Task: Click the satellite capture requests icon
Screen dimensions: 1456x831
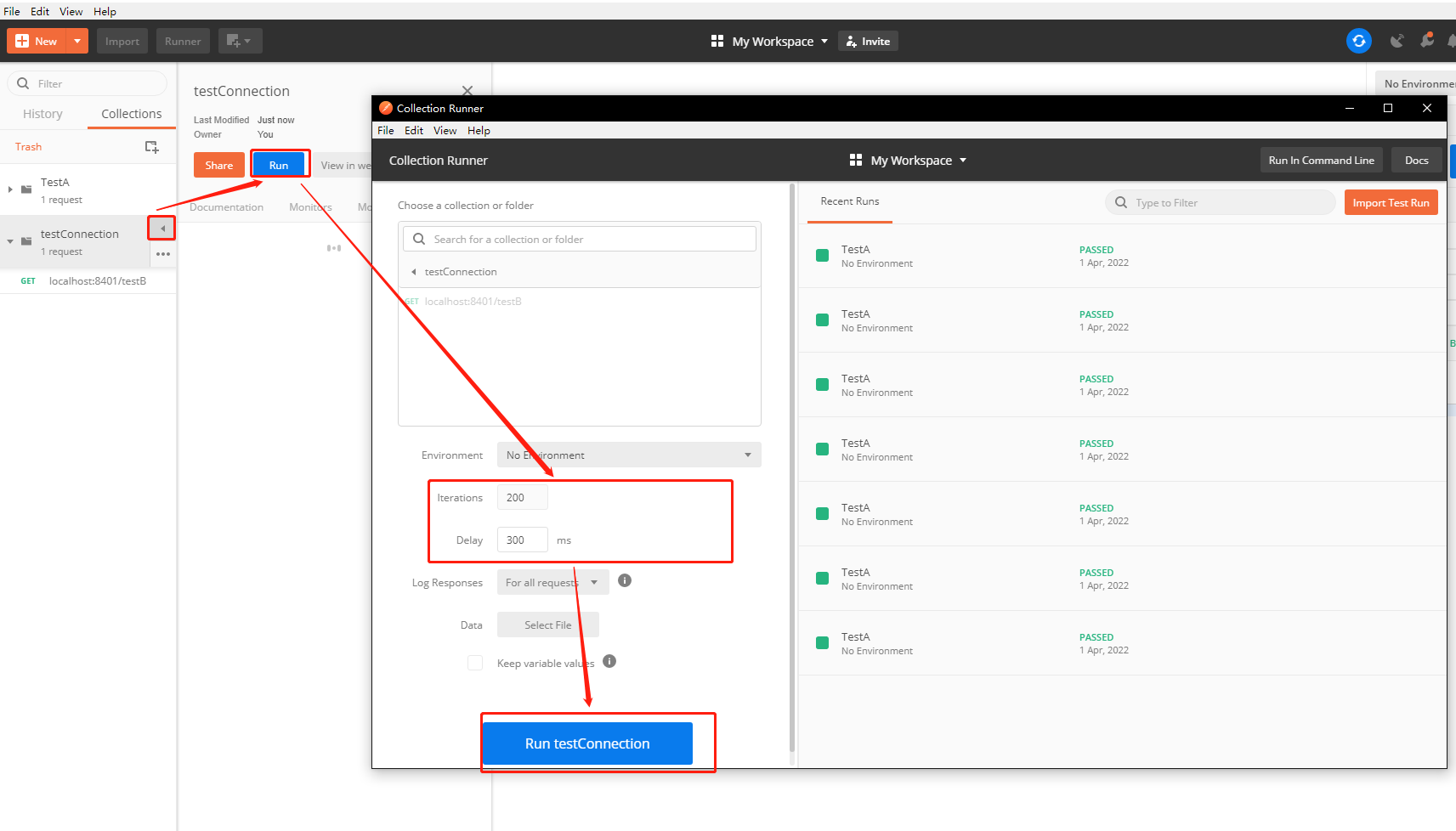Action: point(1397,41)
